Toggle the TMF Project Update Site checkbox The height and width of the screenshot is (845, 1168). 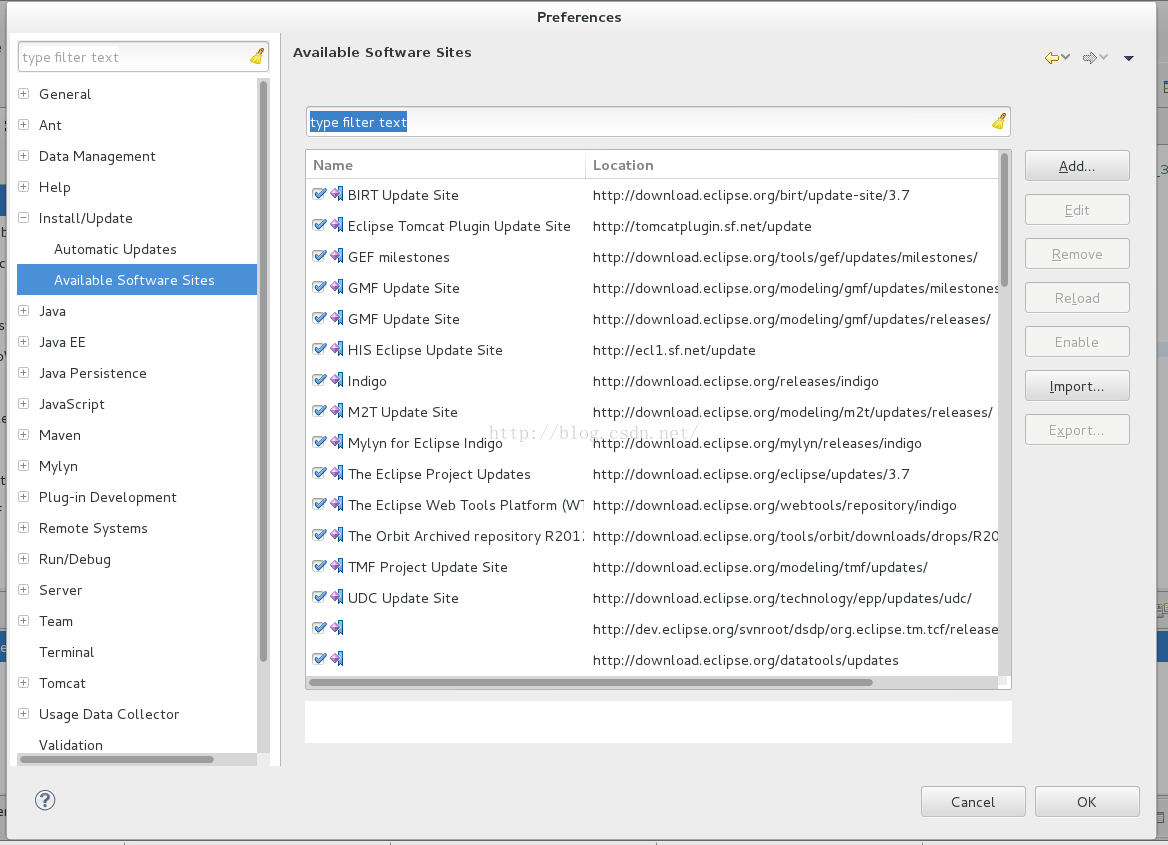point(320,566)
